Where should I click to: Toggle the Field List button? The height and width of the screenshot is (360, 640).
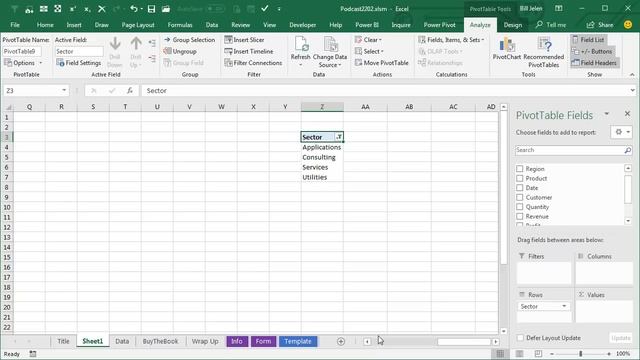(588, 40)
